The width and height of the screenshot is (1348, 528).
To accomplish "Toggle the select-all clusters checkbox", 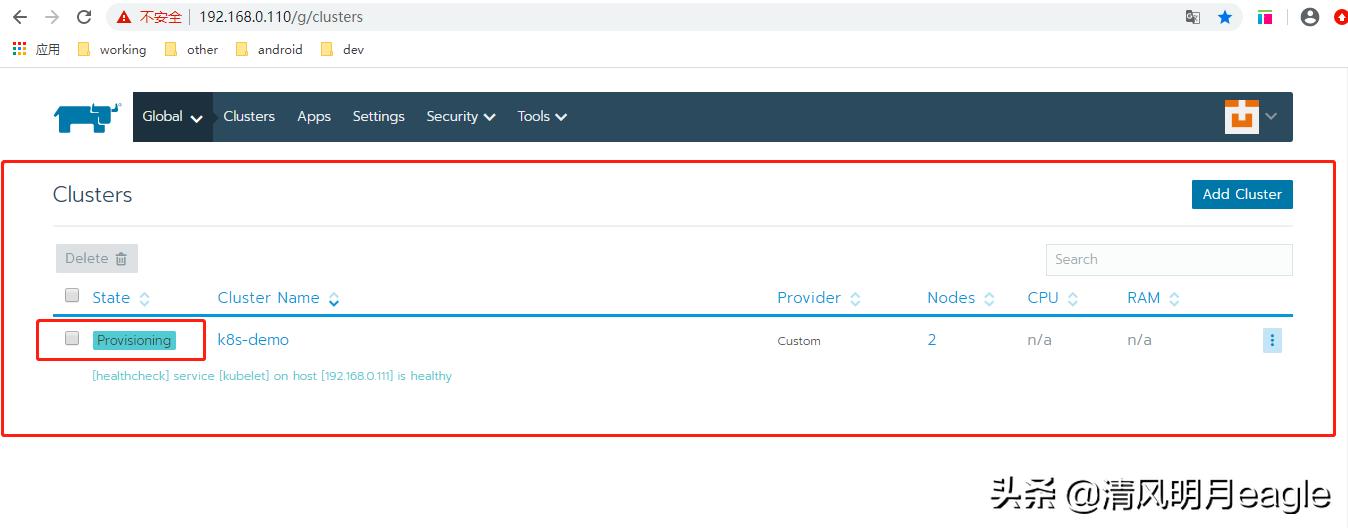I will tap(72, 295).
